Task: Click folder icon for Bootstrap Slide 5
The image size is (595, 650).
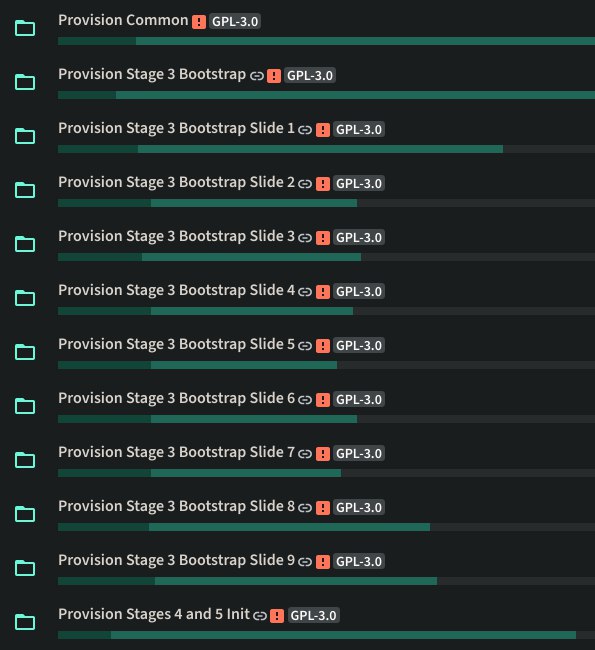Action: pyautogui.click(x=25, y=352)
